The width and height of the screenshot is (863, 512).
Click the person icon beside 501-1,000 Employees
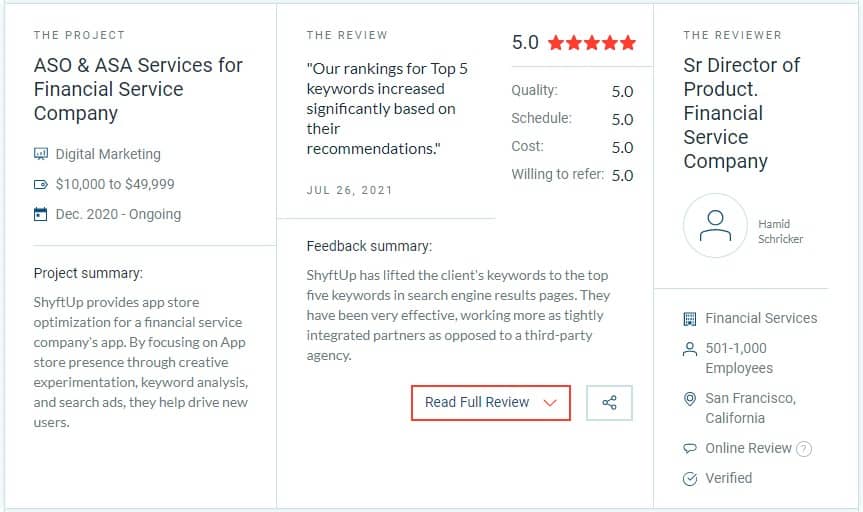[690, 349]
